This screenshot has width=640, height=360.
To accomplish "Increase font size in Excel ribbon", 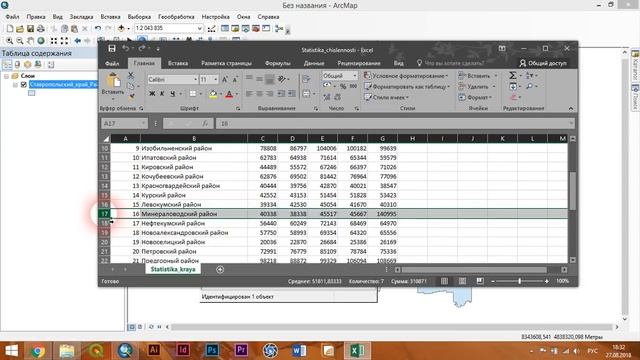I will point(225,80).
